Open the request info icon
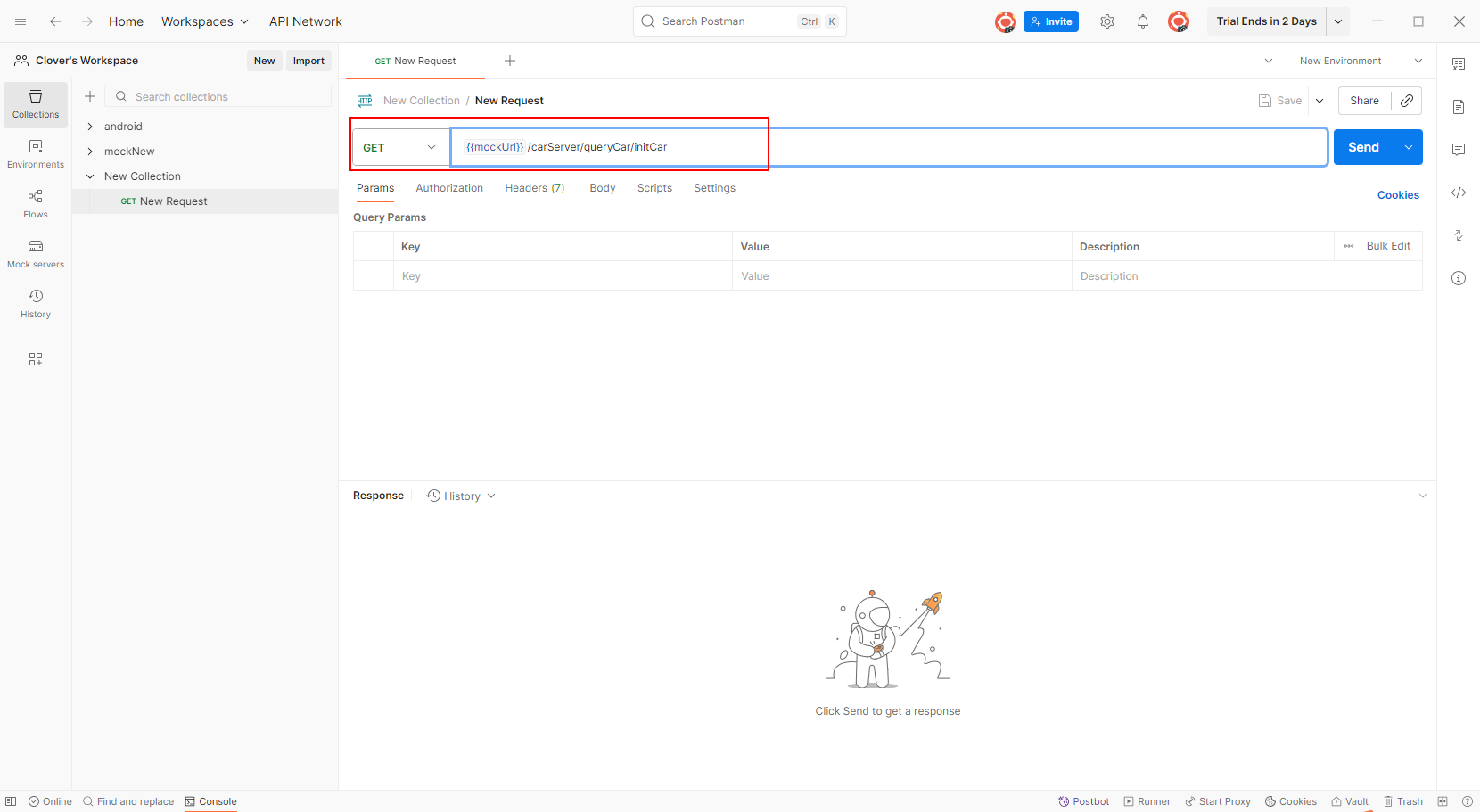The width and height of the screenshot is (1480, 812). [x=1459, y=278]
